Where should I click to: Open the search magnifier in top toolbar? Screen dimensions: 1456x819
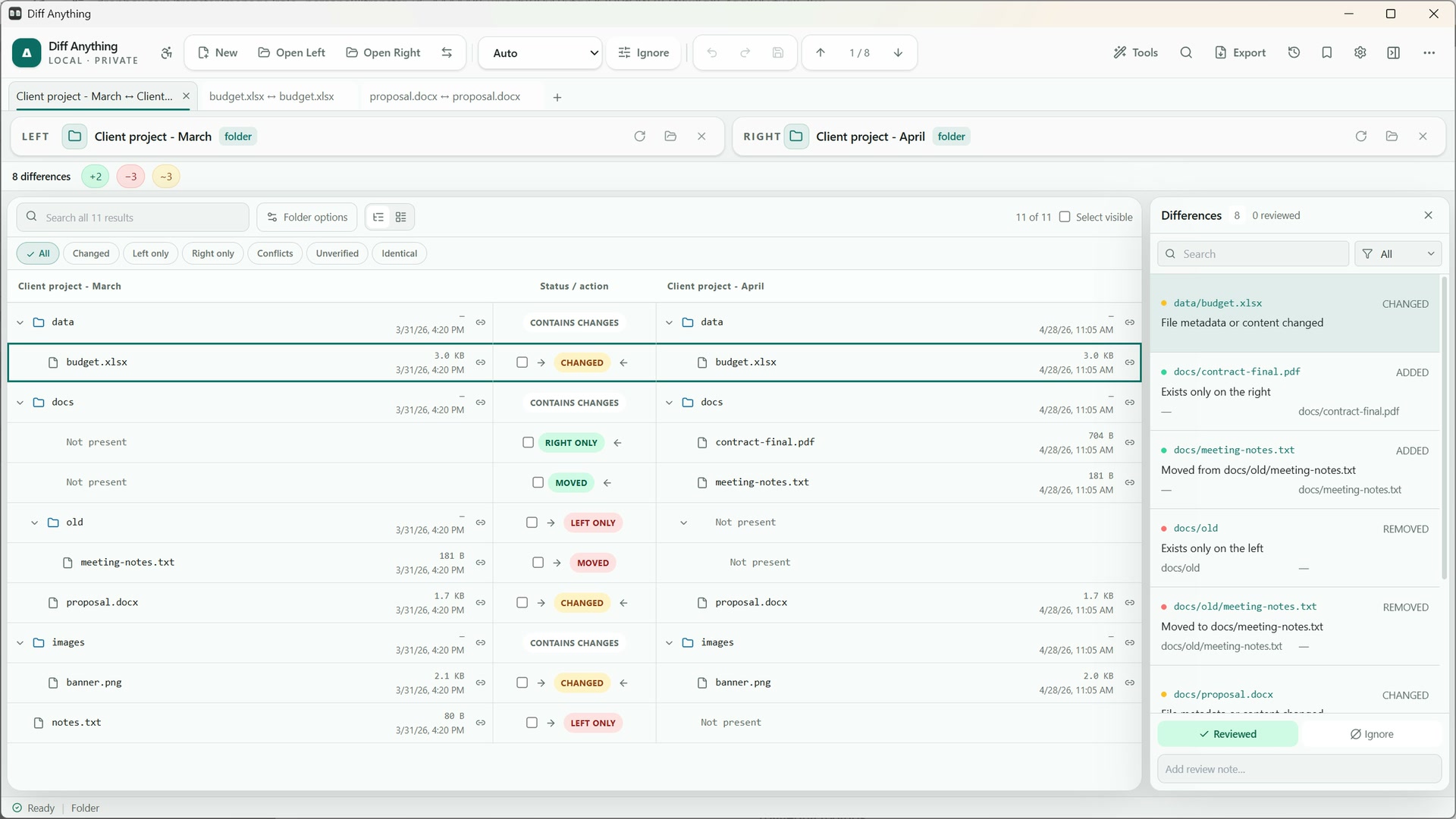[1186, 52]
